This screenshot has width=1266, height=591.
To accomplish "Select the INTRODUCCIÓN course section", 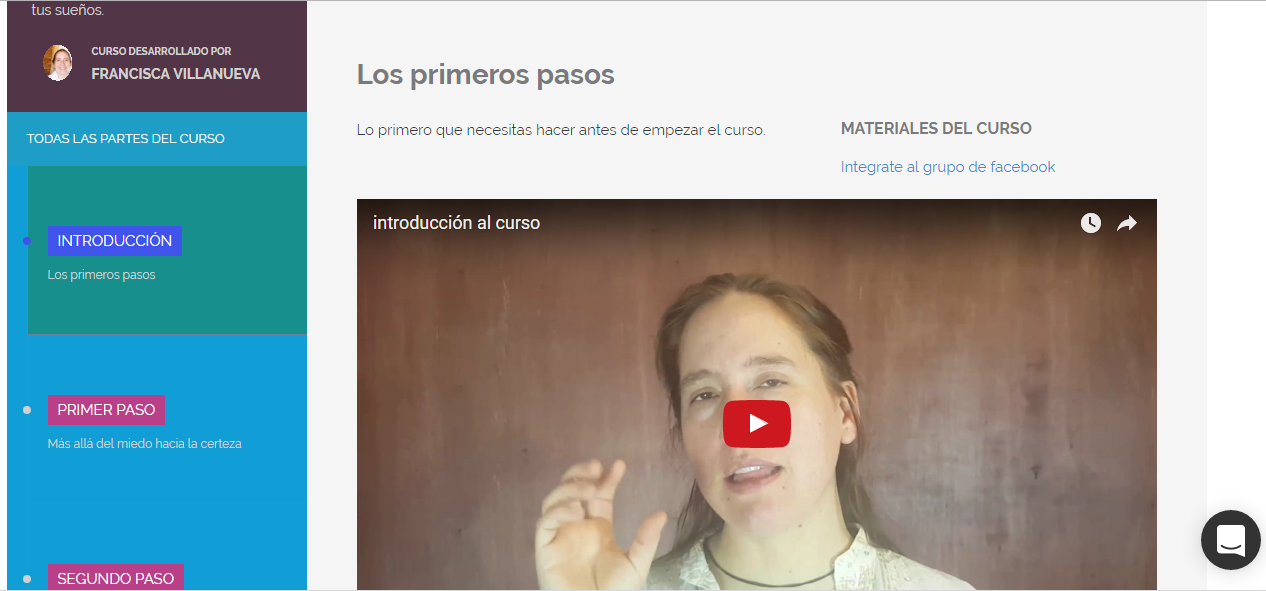I will [115, 241].
